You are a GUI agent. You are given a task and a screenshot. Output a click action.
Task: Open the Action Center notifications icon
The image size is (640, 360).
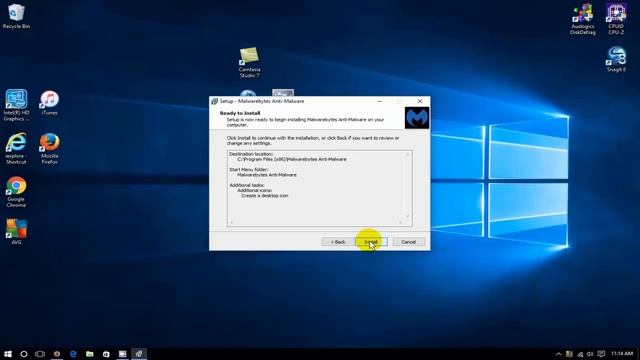tap(601, 354)
